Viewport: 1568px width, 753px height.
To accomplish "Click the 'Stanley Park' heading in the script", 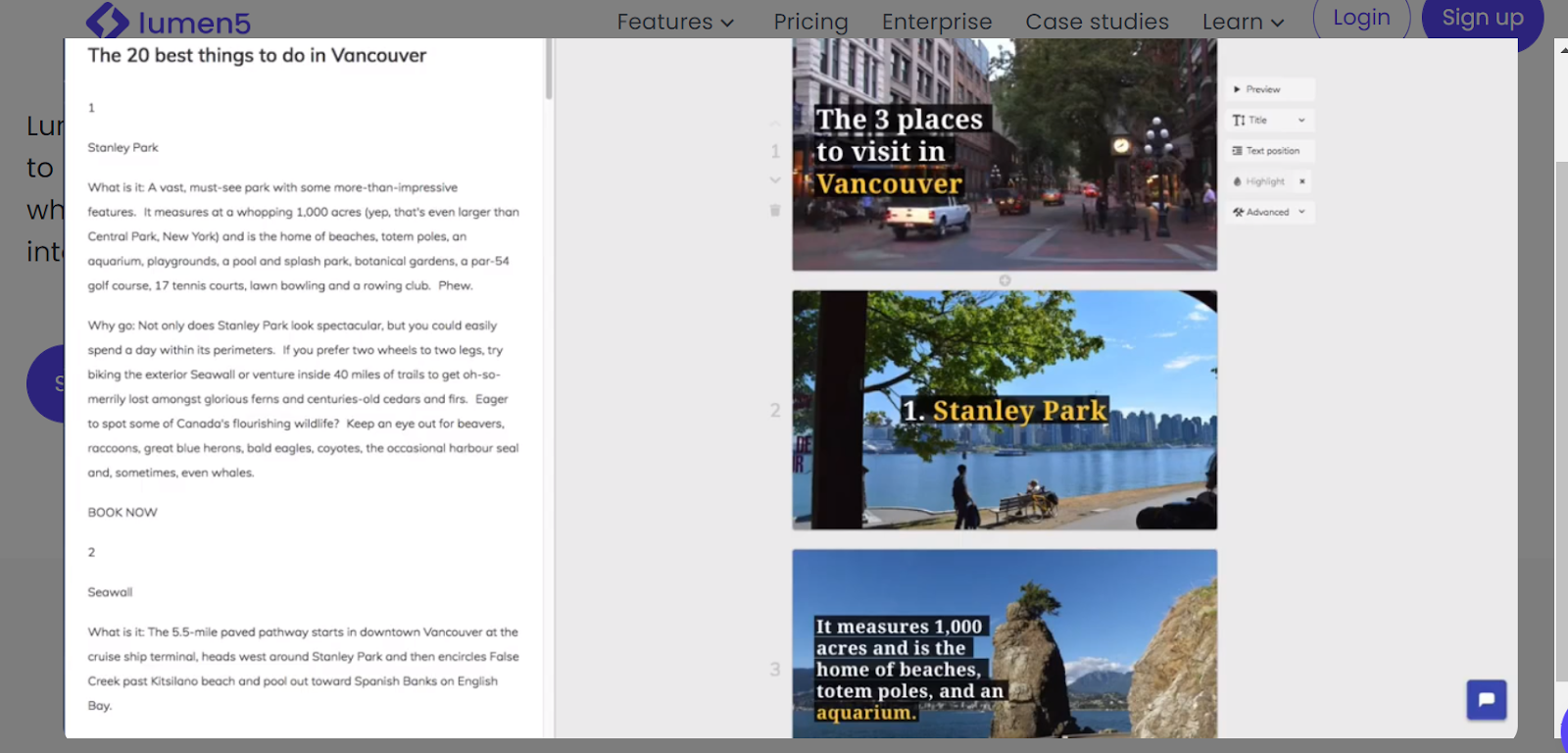I will [x=122, y=148].
